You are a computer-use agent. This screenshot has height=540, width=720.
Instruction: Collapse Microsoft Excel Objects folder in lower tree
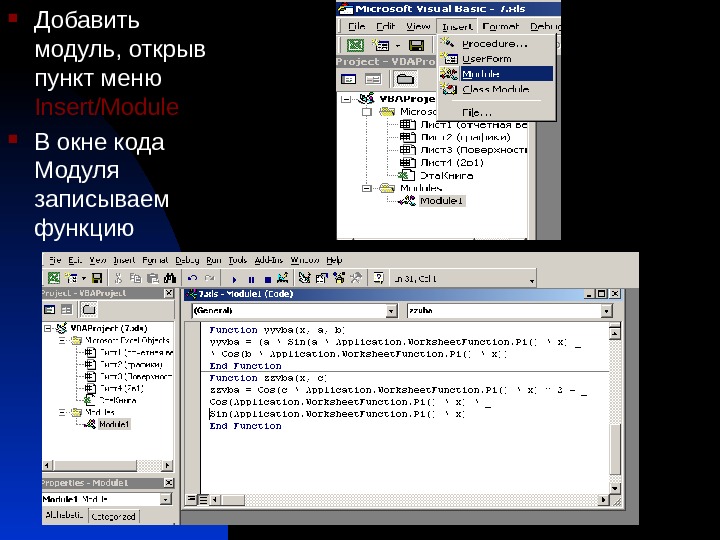63,340
